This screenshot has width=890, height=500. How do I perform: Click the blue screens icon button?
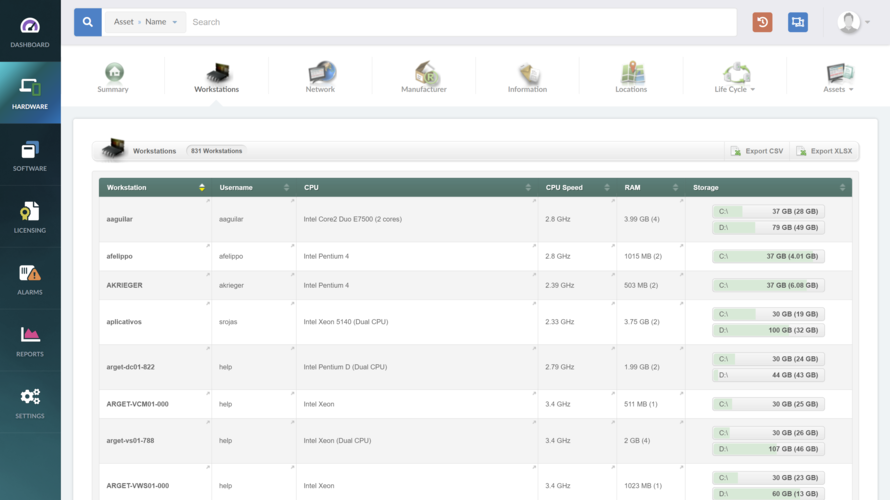[797, 22]
